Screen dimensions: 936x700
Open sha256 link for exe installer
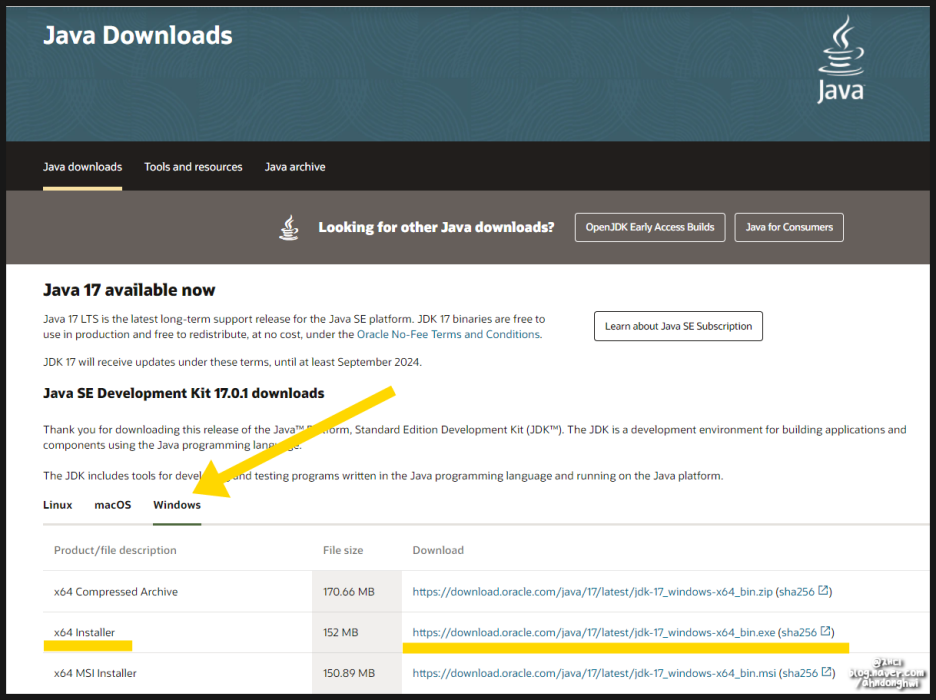[x=799, y=633]
